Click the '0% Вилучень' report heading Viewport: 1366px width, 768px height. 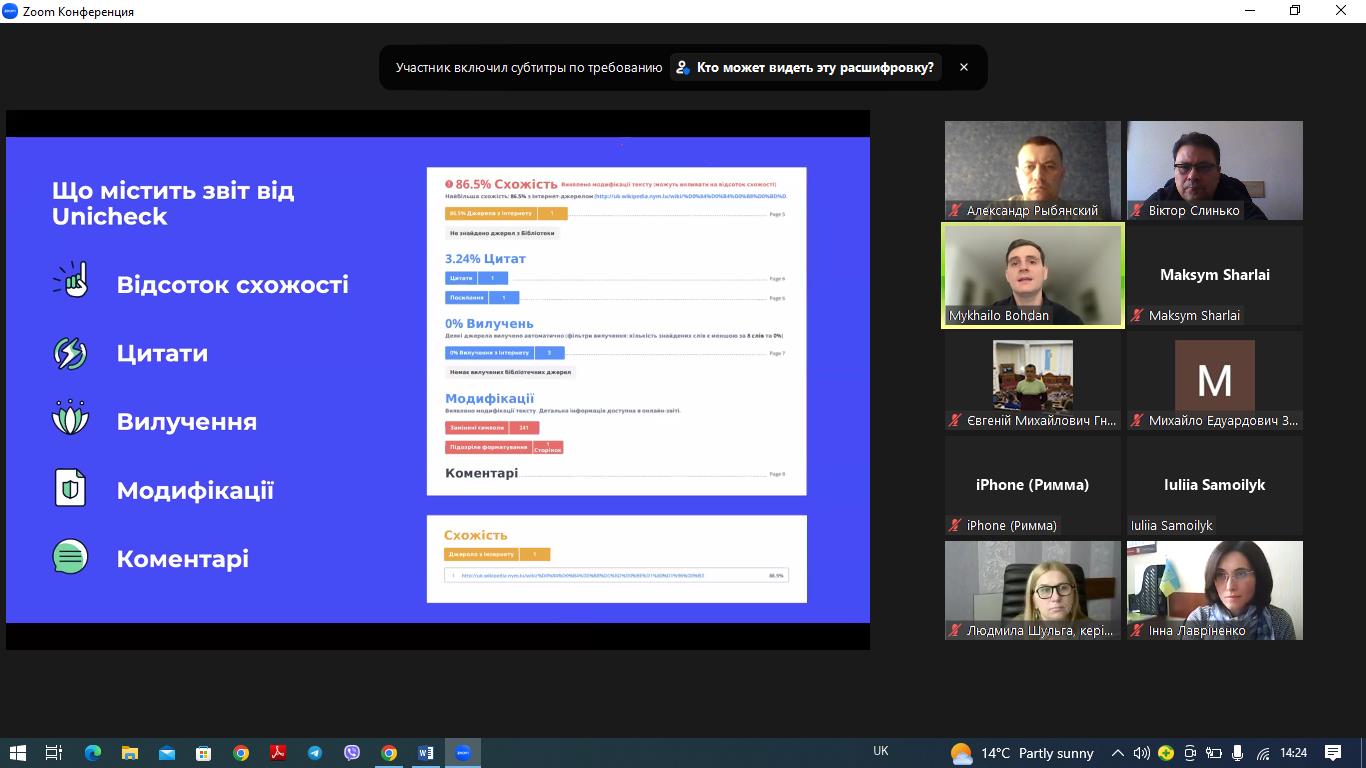point(489,324)
